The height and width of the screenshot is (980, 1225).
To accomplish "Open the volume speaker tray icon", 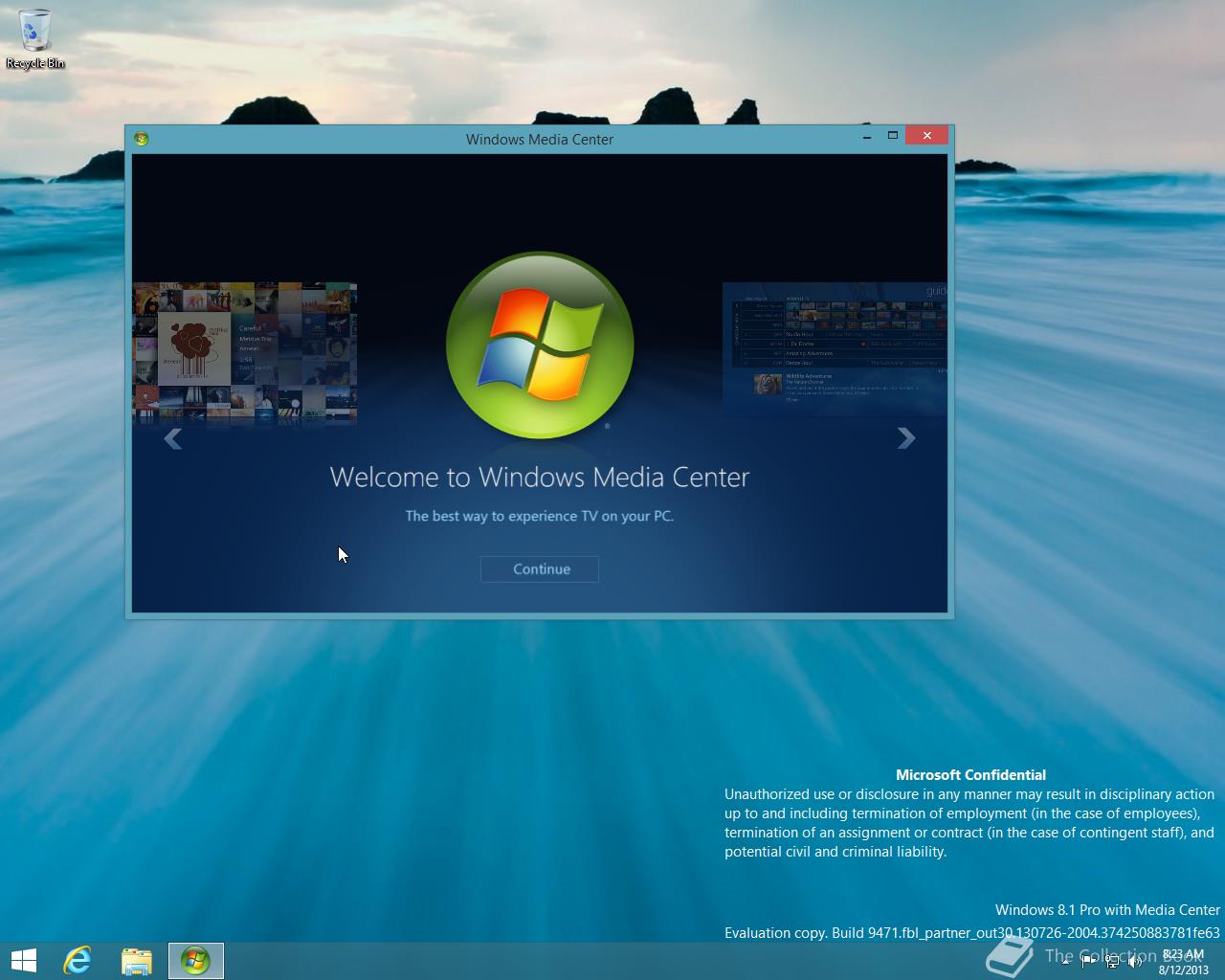I will coord(1135,962).
